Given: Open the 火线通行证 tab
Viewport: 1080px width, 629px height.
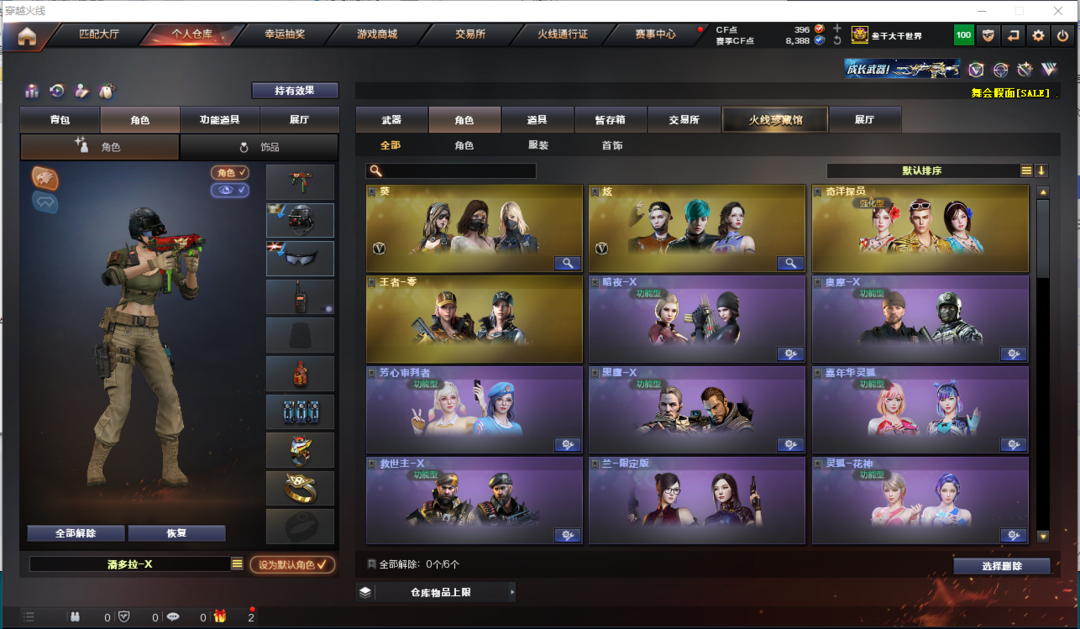Looking at the screenshot, I should 562,34.
